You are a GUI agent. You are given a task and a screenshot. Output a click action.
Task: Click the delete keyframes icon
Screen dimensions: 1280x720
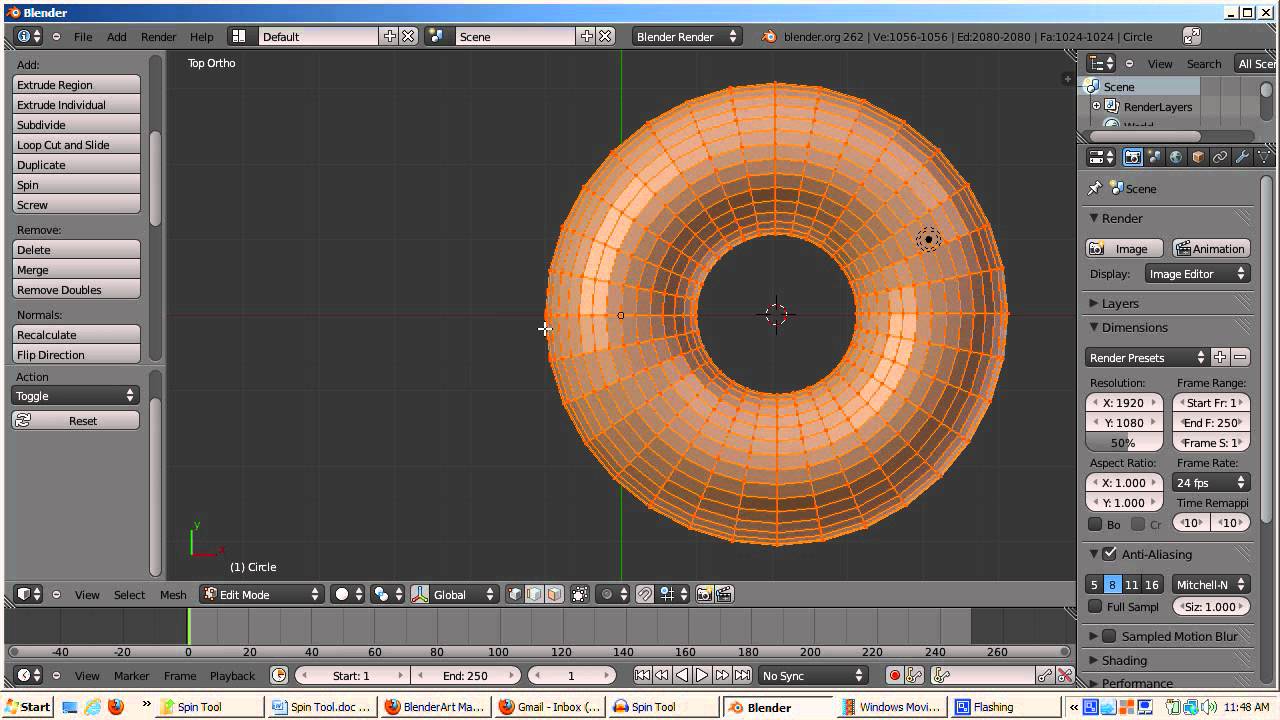click(x=1064, y=675)
